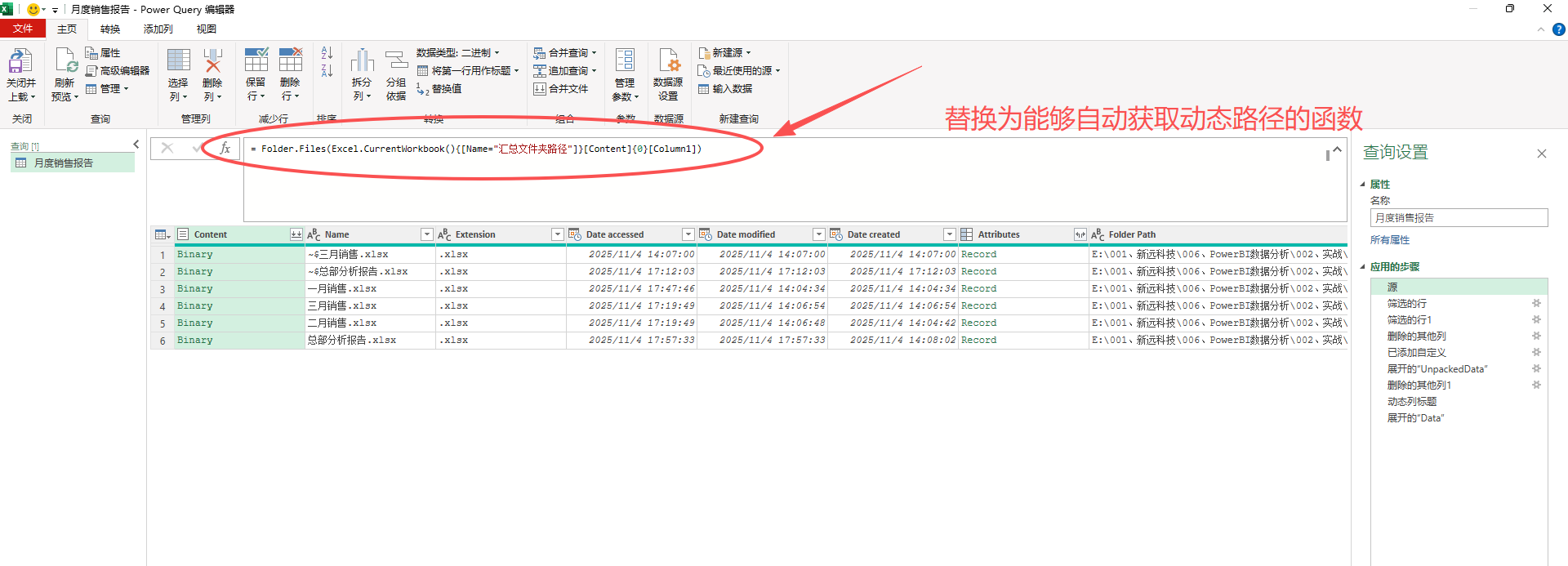Expand the Merge Queries (合并查询) dropdown

click(595, 53)
